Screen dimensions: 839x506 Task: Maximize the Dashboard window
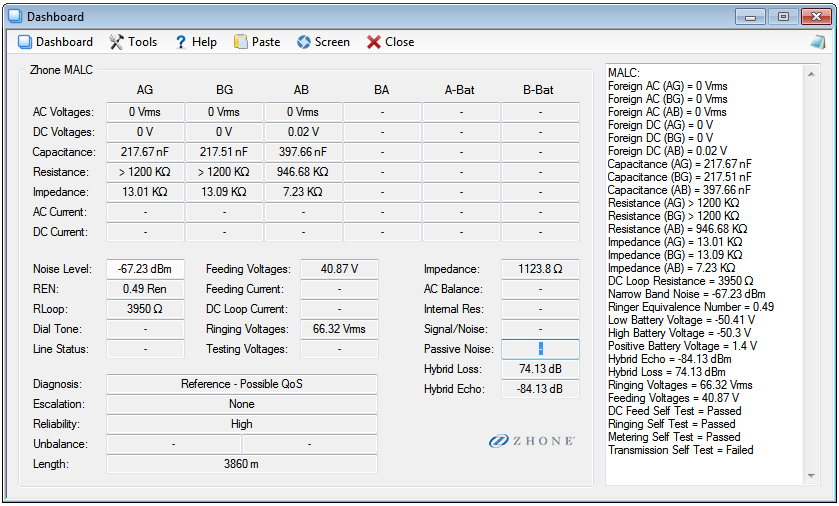coord(783,16)
